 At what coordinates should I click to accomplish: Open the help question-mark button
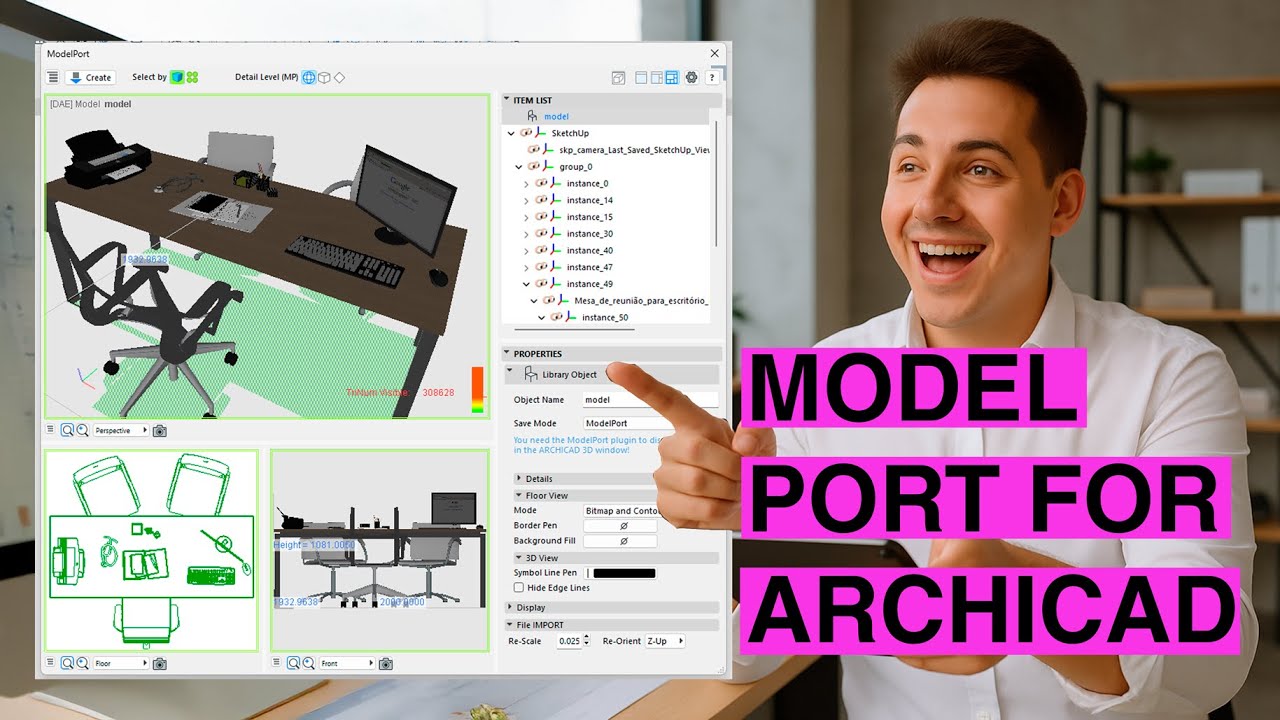(712, 77)
